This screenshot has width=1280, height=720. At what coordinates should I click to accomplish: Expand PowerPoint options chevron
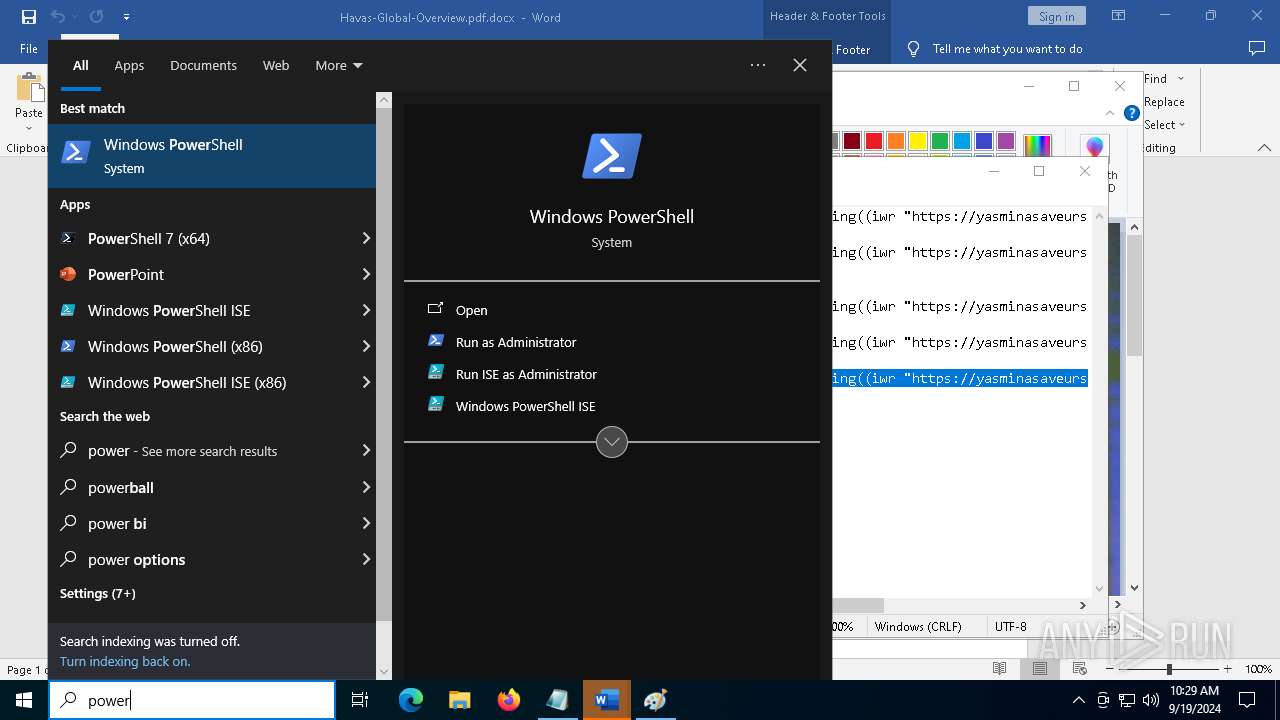pyautogui.click(x=366, y=274)
